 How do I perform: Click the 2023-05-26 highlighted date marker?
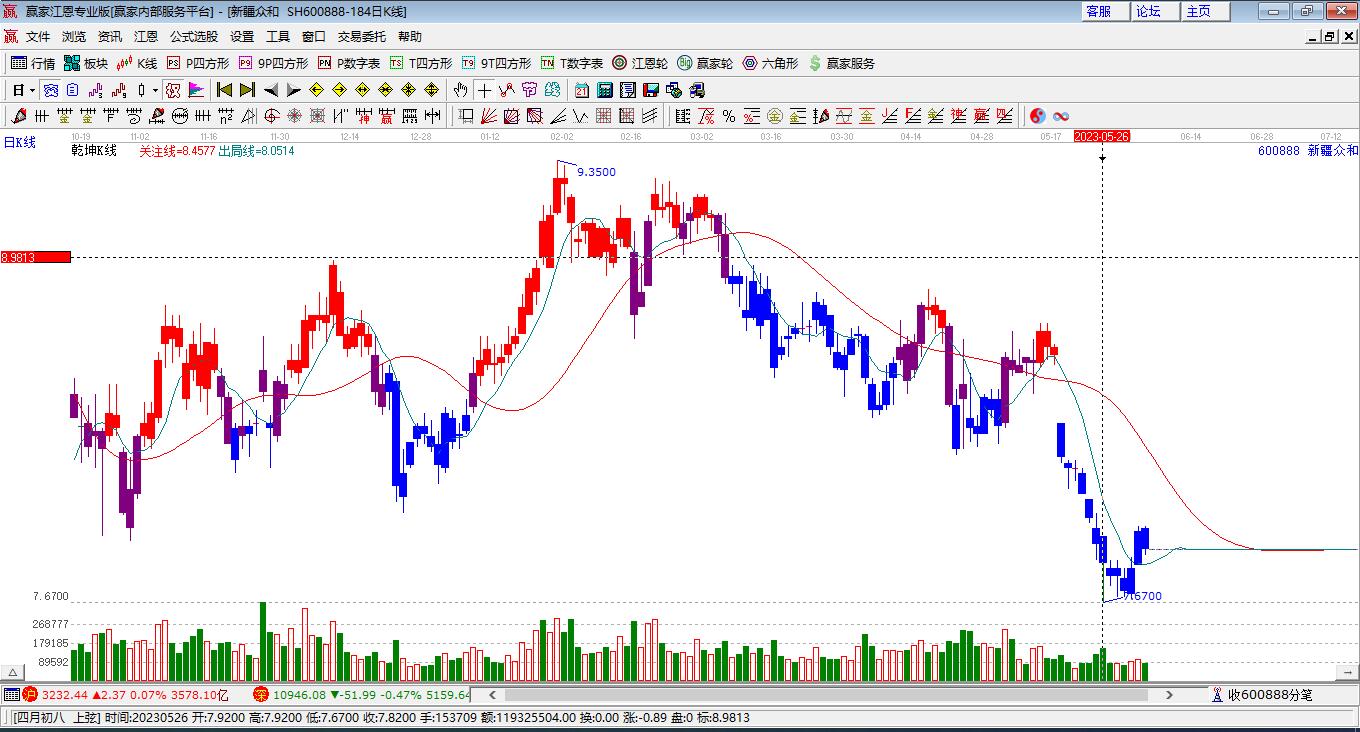1101,136
